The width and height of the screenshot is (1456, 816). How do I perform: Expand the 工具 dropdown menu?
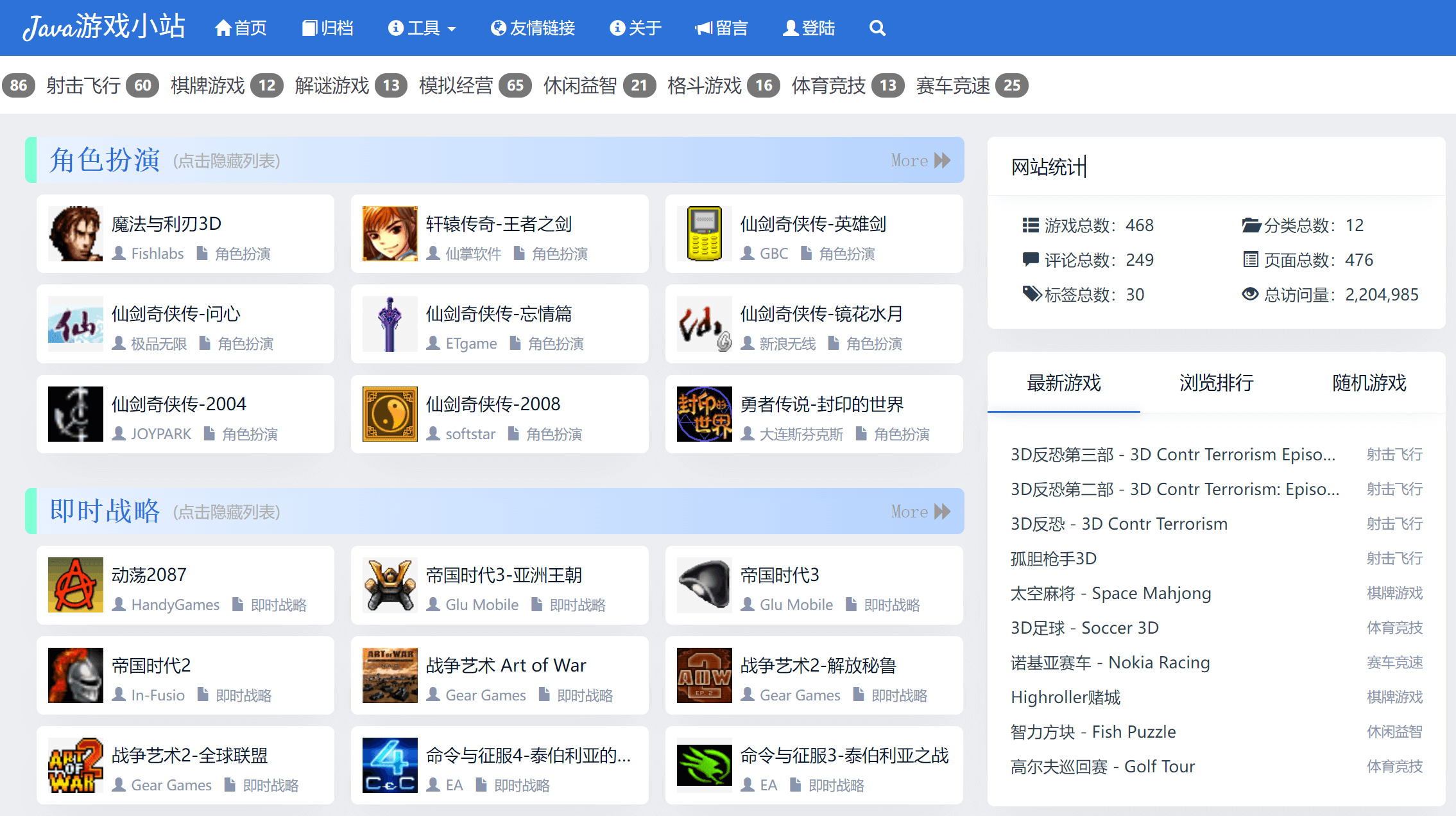coord(422,28)
